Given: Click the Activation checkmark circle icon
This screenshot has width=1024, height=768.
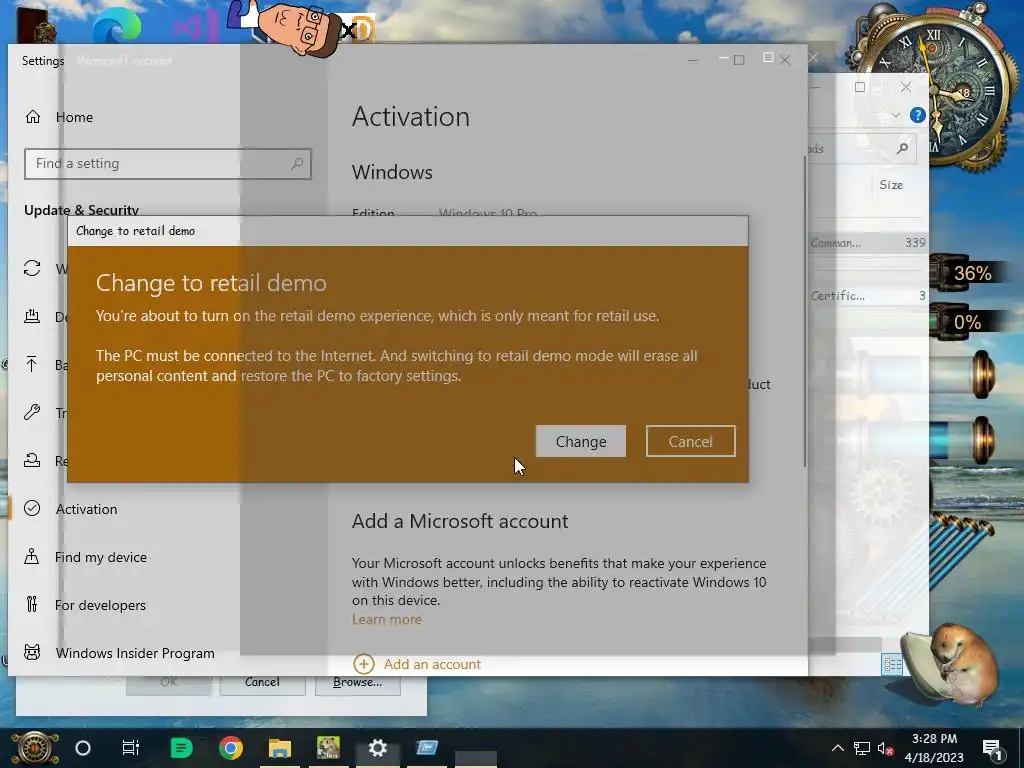Looking at the screenshot, I should coord(32,509).
